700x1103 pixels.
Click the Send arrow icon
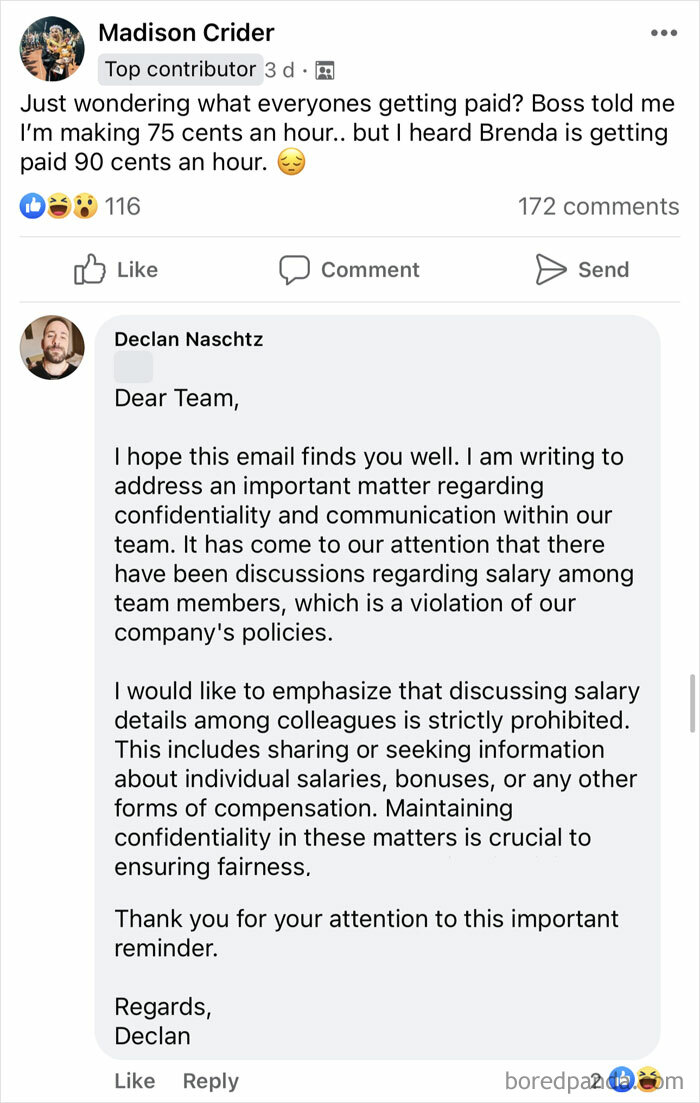click(551, 269)
